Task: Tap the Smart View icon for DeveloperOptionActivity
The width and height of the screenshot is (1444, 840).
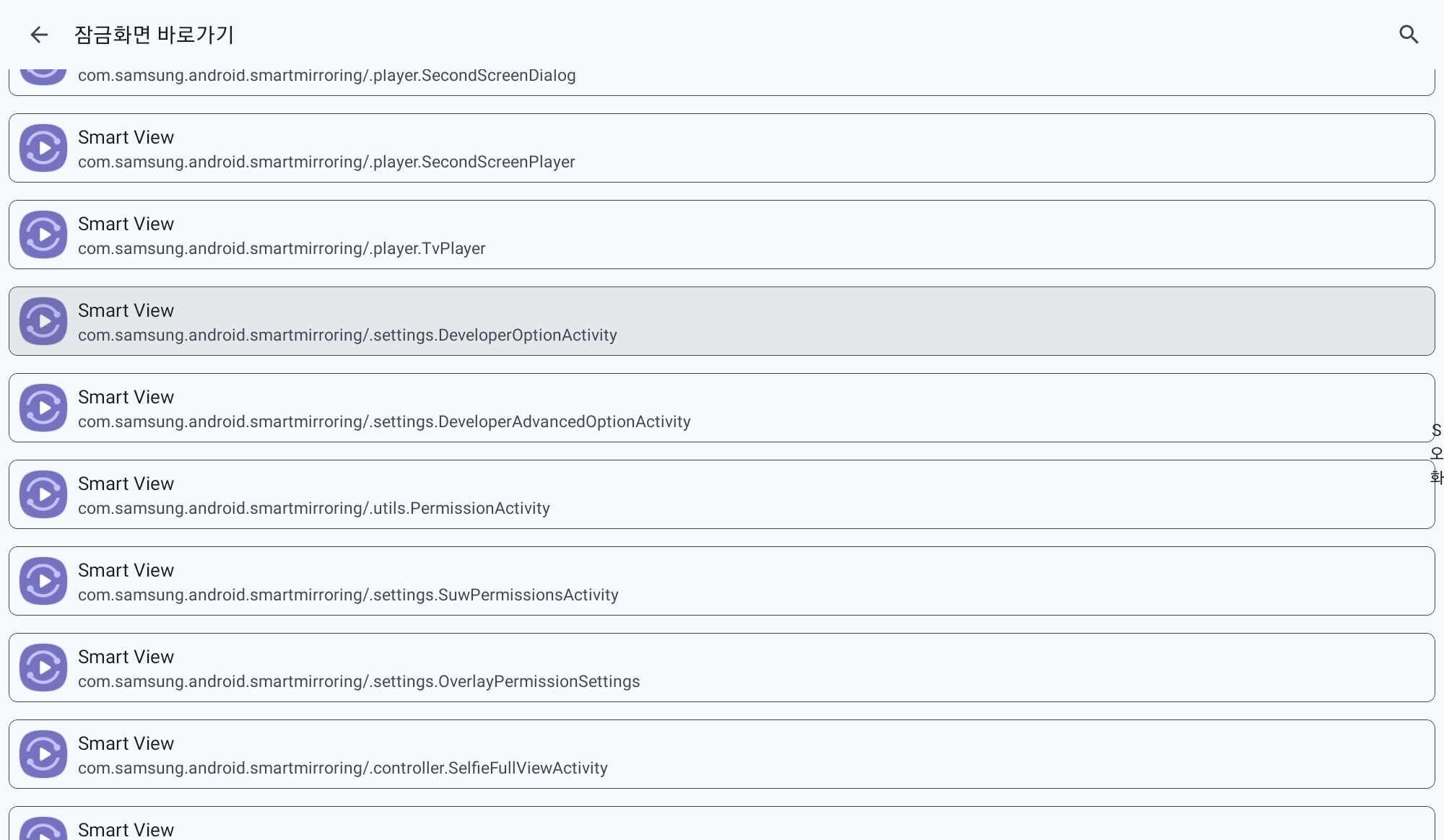Action: click(x=43, y=320)
